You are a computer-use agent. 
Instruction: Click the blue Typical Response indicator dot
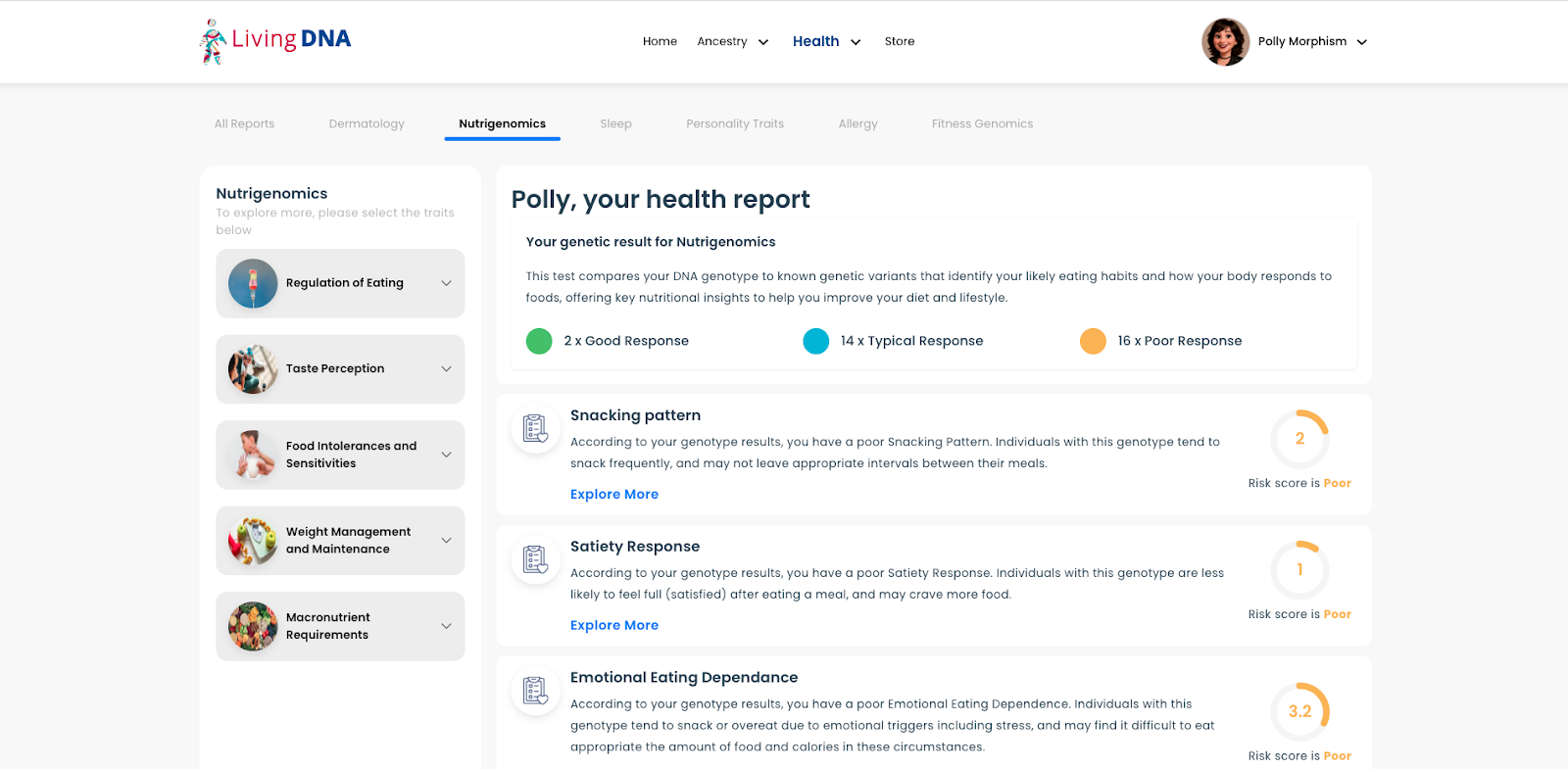coord(816,341)
